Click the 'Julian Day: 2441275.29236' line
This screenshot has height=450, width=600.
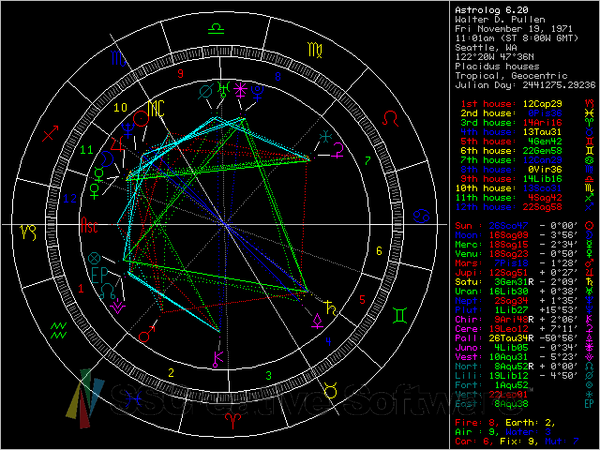[x=525, y=85]
